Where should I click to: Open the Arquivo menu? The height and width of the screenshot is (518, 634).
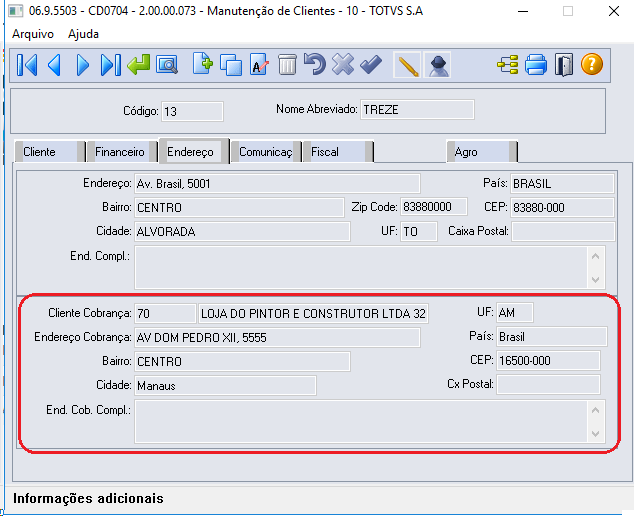[33, 34]
